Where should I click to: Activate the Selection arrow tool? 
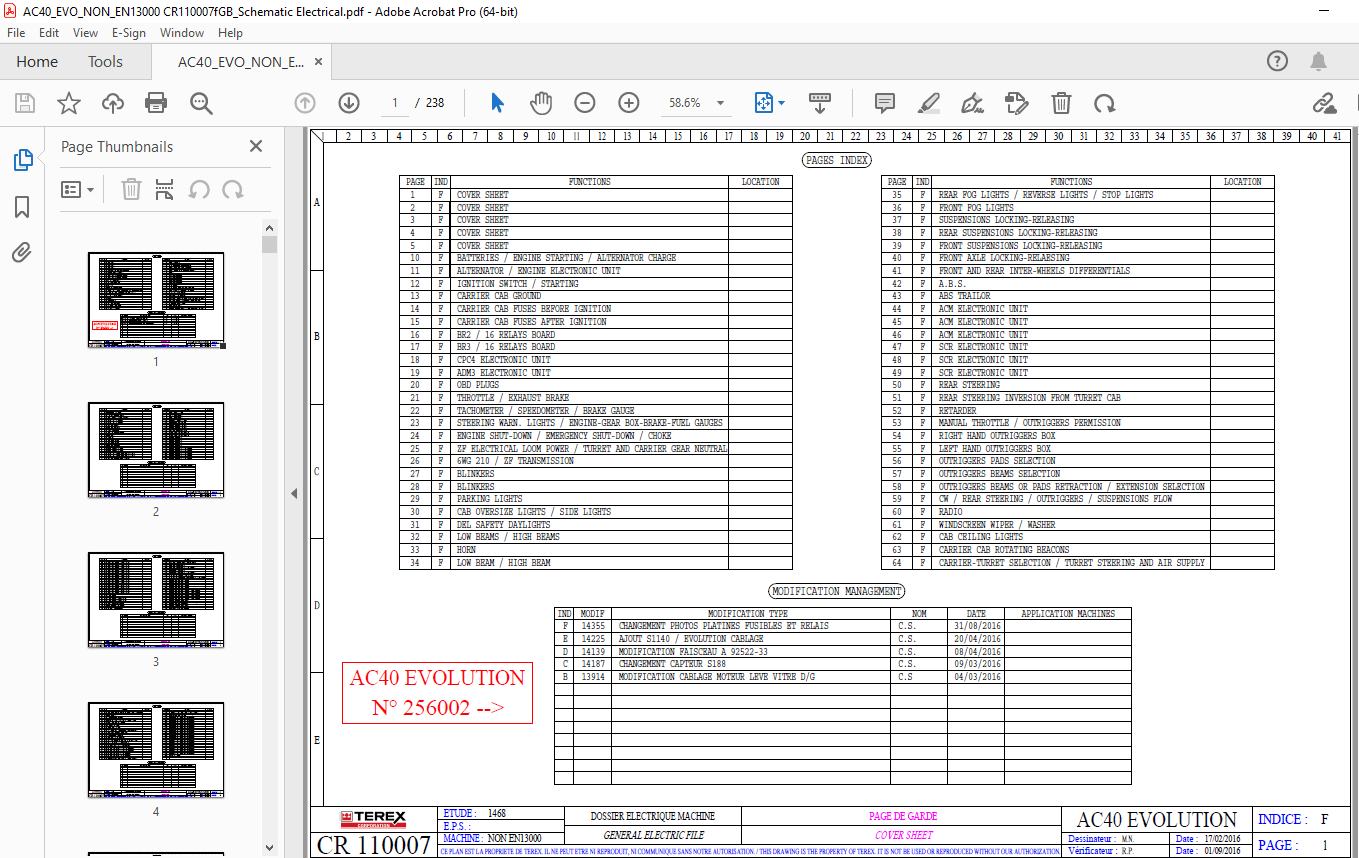tap(497, 103)
